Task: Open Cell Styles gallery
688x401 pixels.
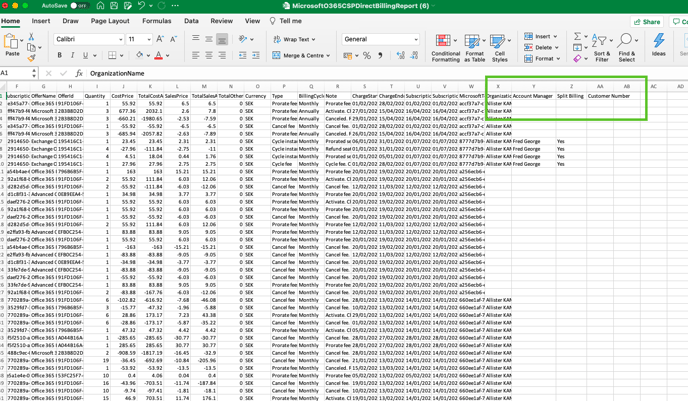Action: (499, 48)
